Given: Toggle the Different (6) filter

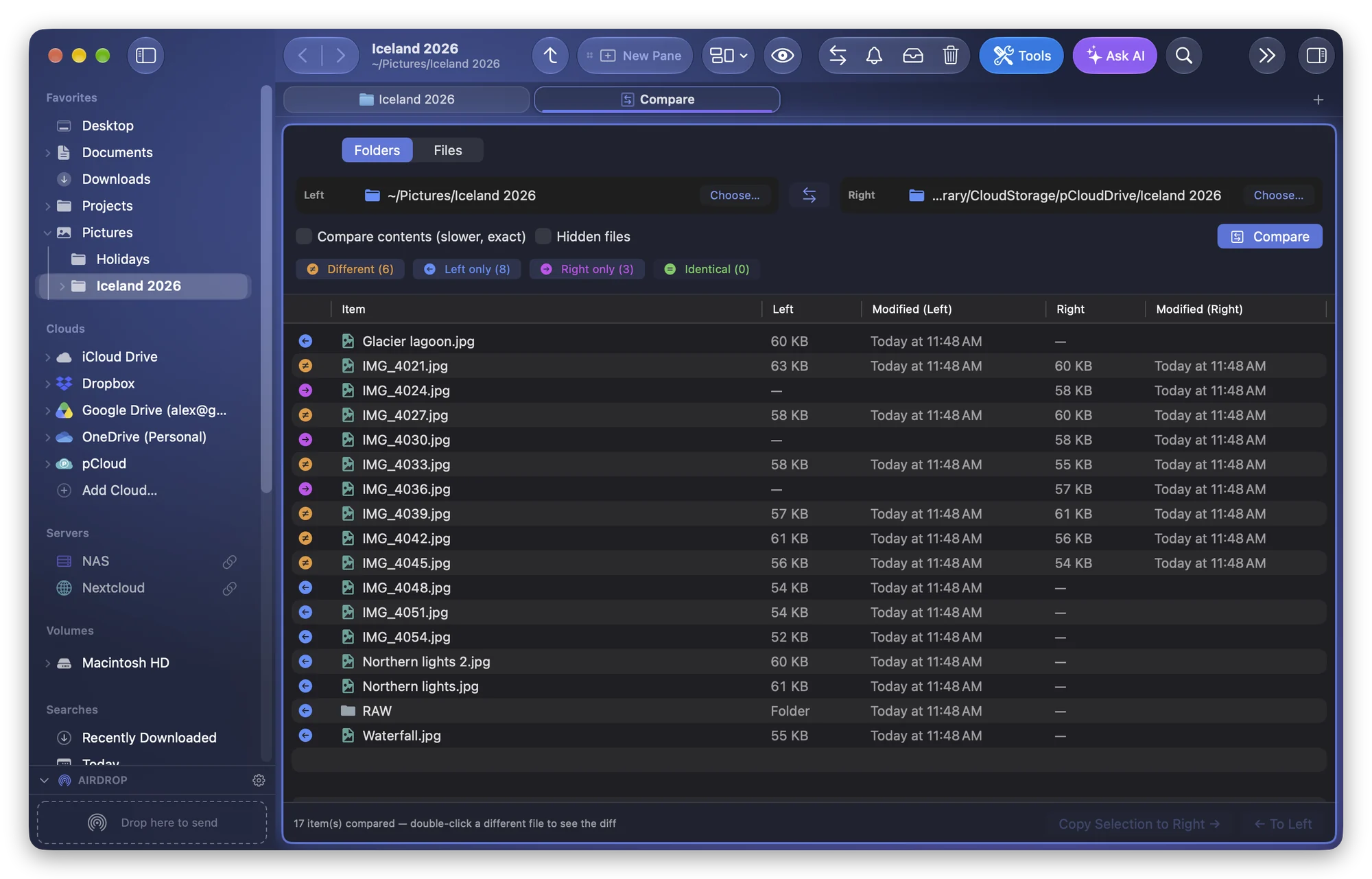Looking at the screenshot, I should click(x=350, y=270).
